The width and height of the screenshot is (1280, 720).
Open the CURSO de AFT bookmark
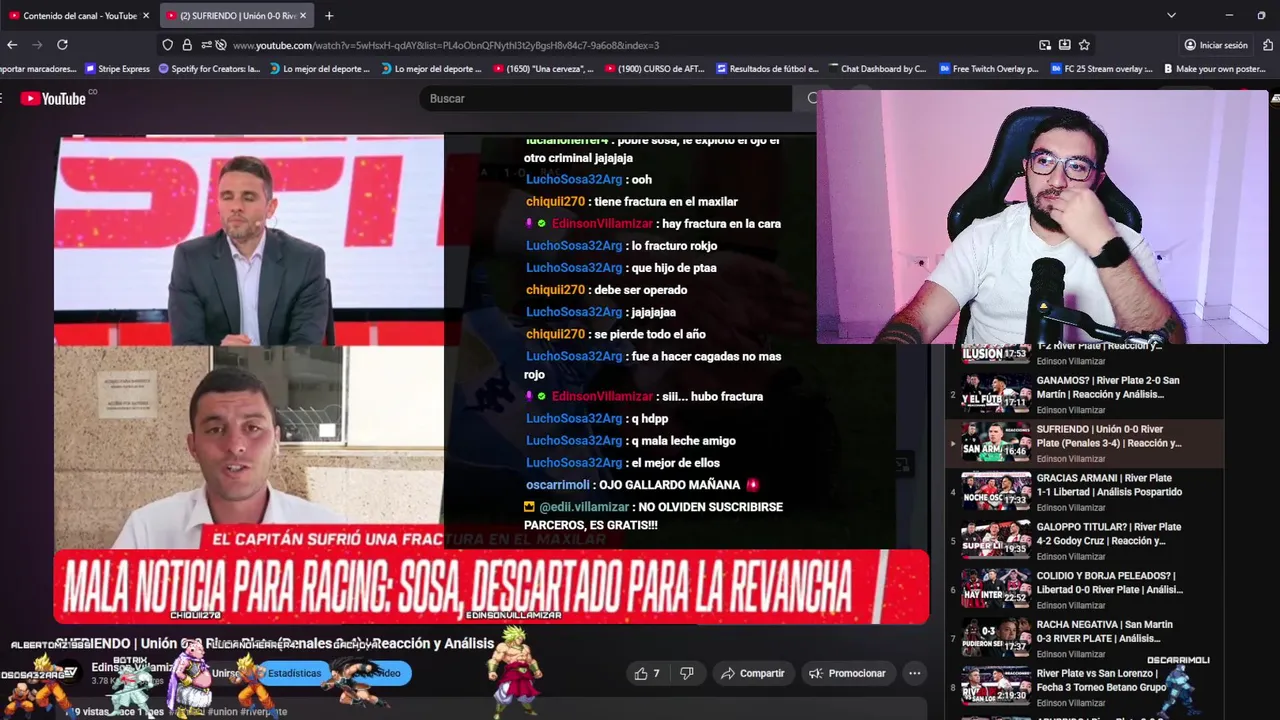click(655, 69)
